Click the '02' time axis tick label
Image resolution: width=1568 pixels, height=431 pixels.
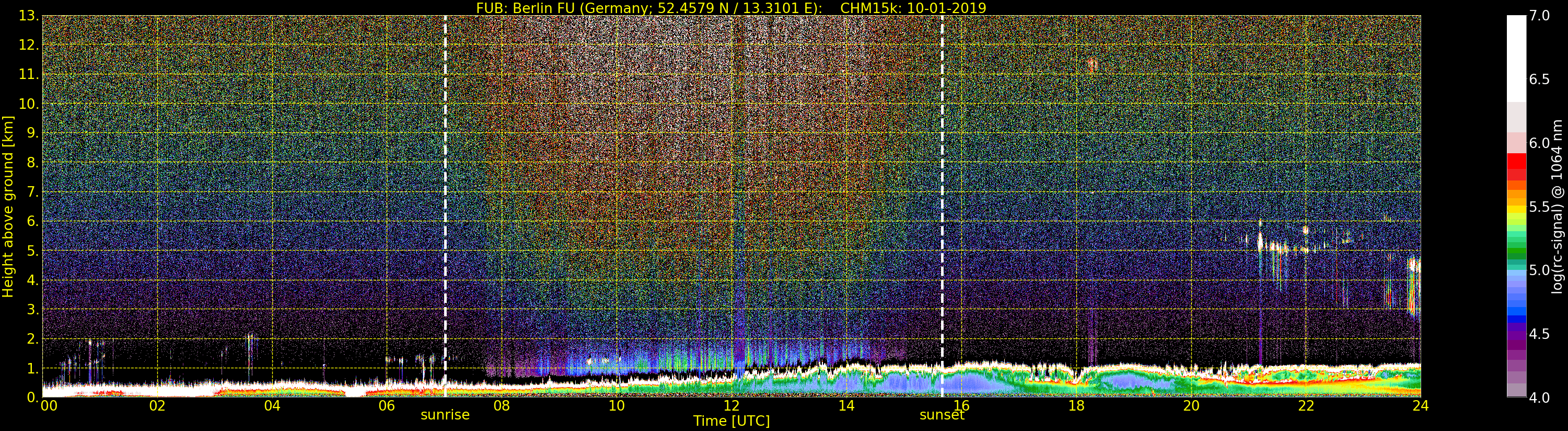click(x=157, y=406)
